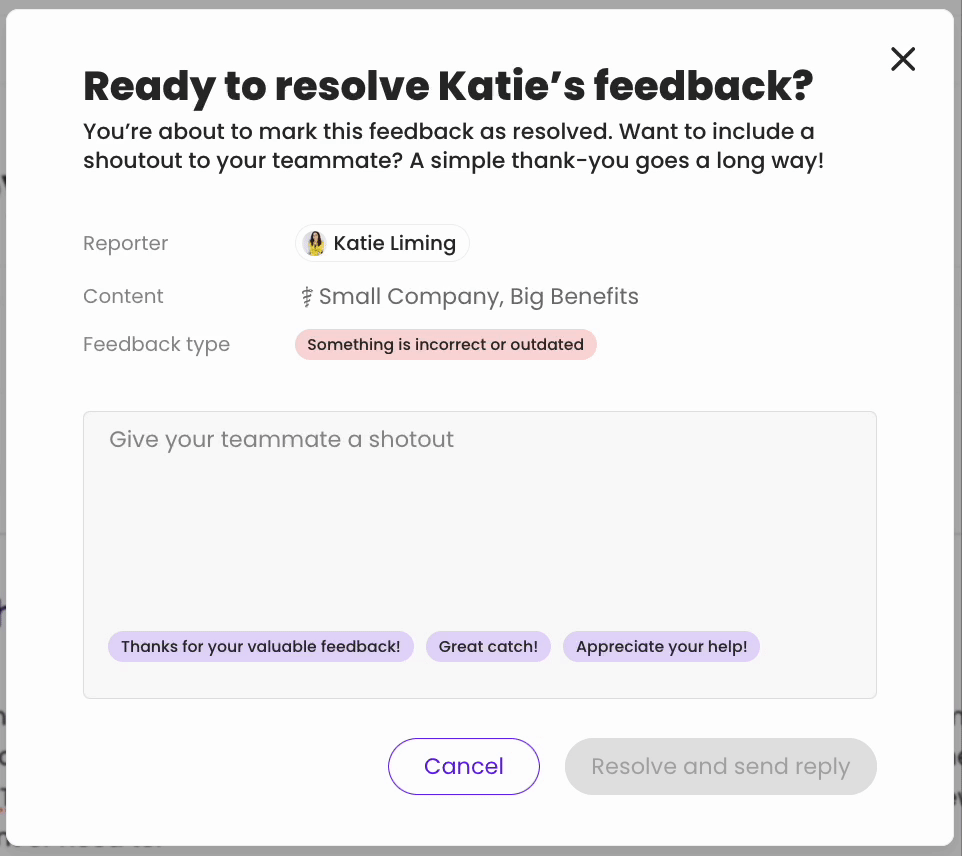Click Katie Liming's avatar photo
The width and height of the screenshot is (962, 856).
[x=315, y=243]
